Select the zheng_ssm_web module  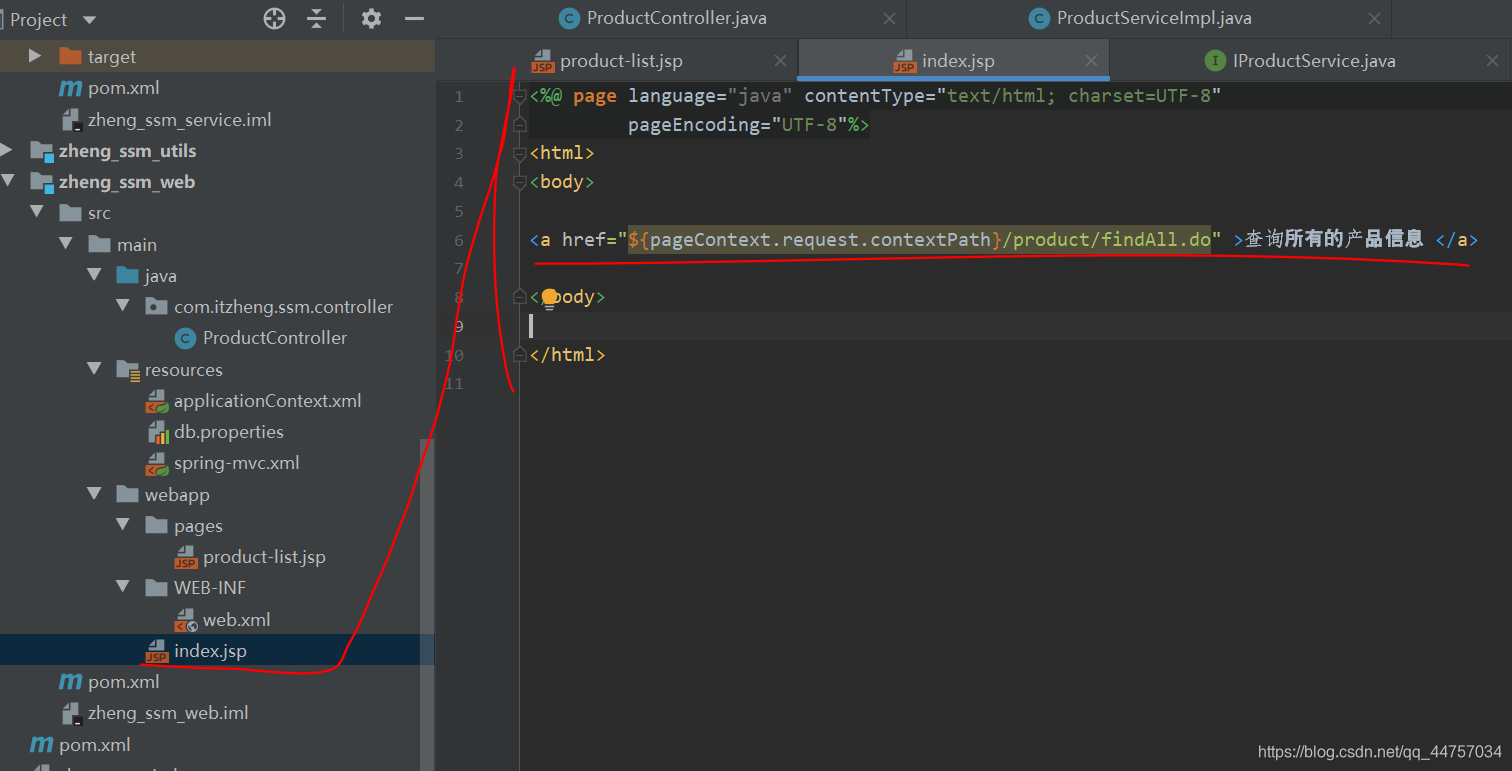click(x=127, y=182)
